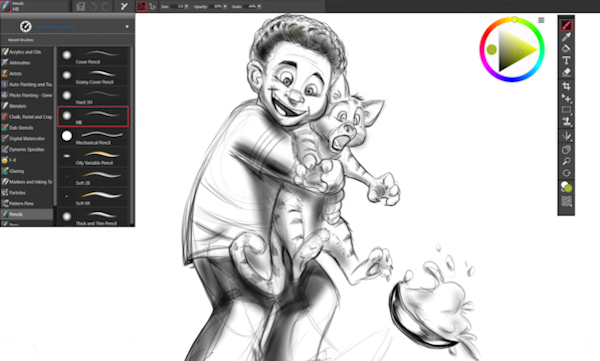This screenshot has height=361, width=600.
Task: Select the Rubber Stamp clone tool
Action: 566,122
